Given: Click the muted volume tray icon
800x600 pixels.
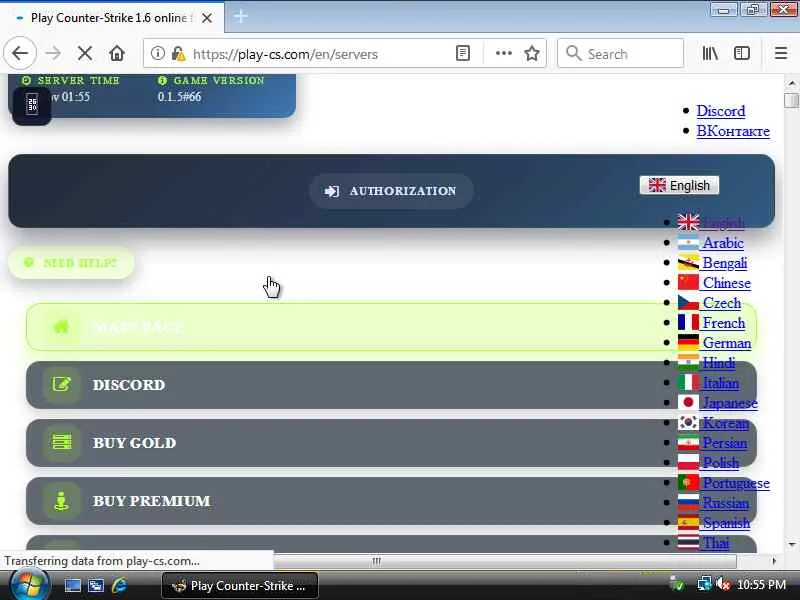Looking at the screenshot, I should pyautogui.click(x=723, y=585).
